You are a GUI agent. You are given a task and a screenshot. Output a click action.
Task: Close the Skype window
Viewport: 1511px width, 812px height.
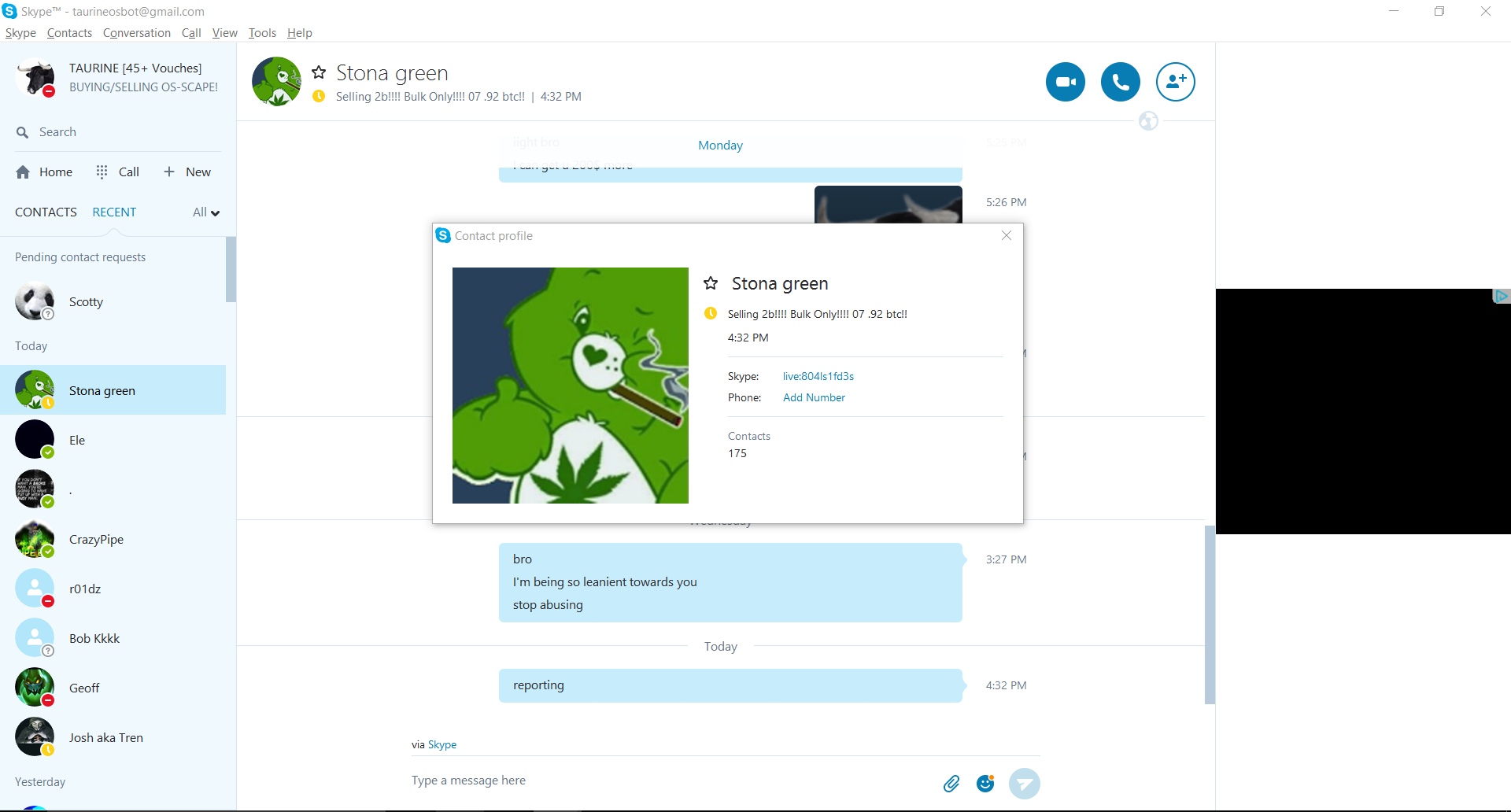click(1486, 11)
